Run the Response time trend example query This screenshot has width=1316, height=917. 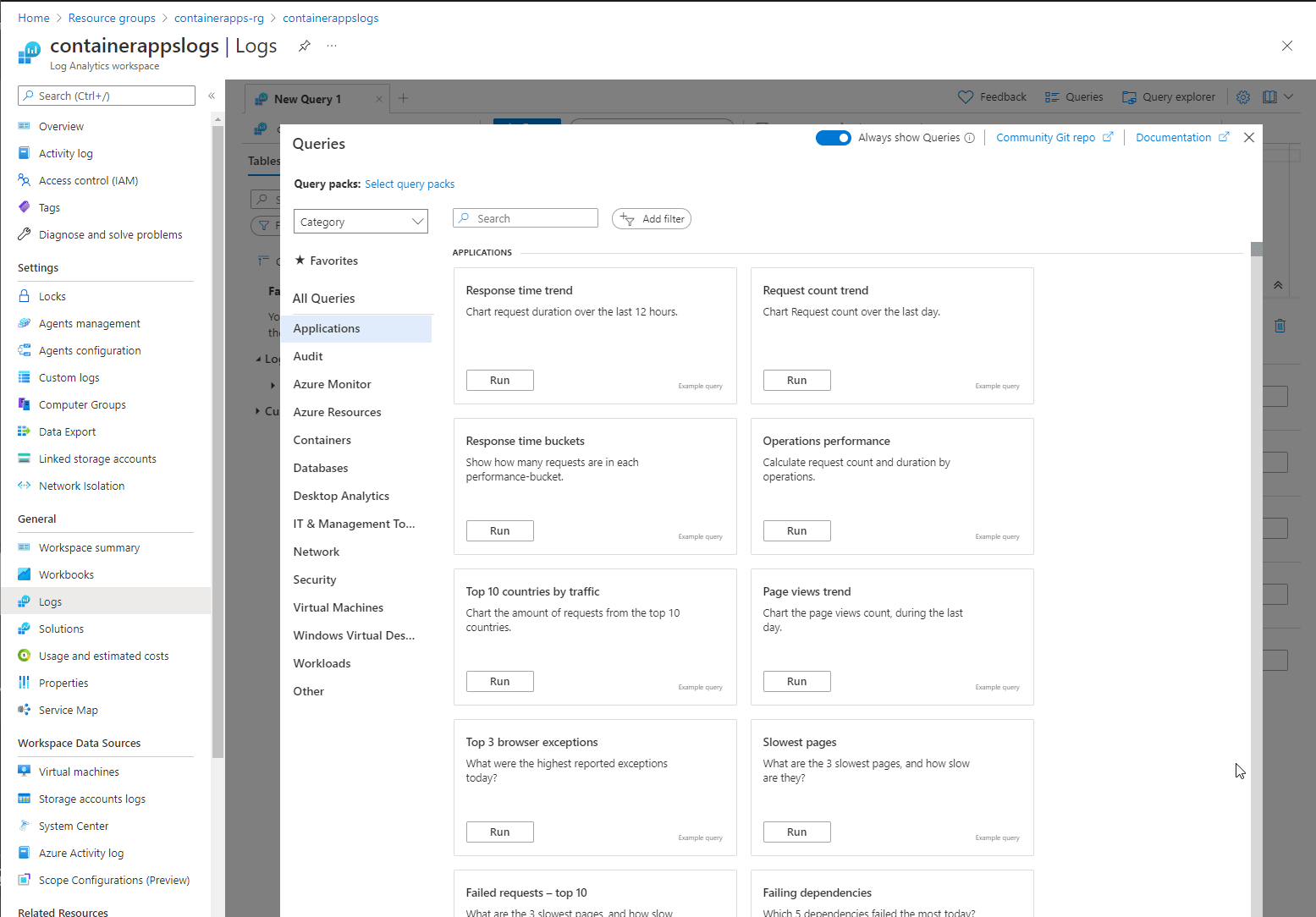pyautogui.click(x=499, y=380)
